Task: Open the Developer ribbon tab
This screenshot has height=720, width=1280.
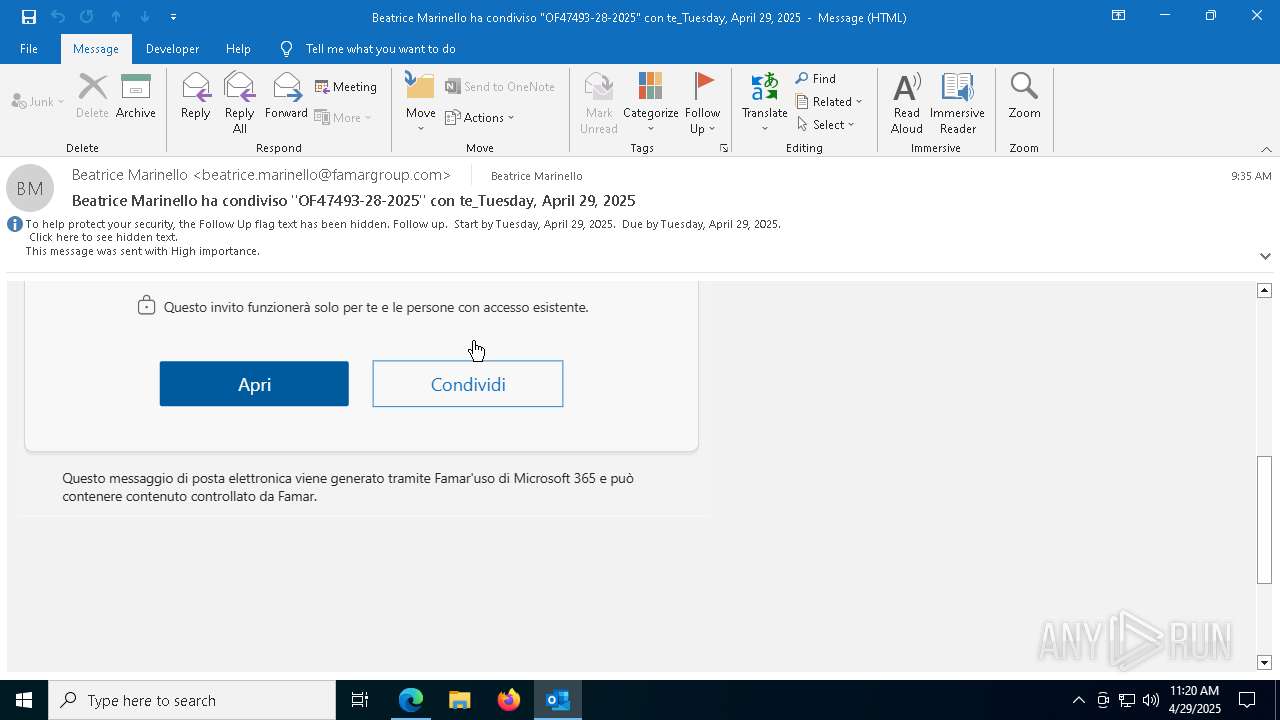Action: click(x=172, y=48)
